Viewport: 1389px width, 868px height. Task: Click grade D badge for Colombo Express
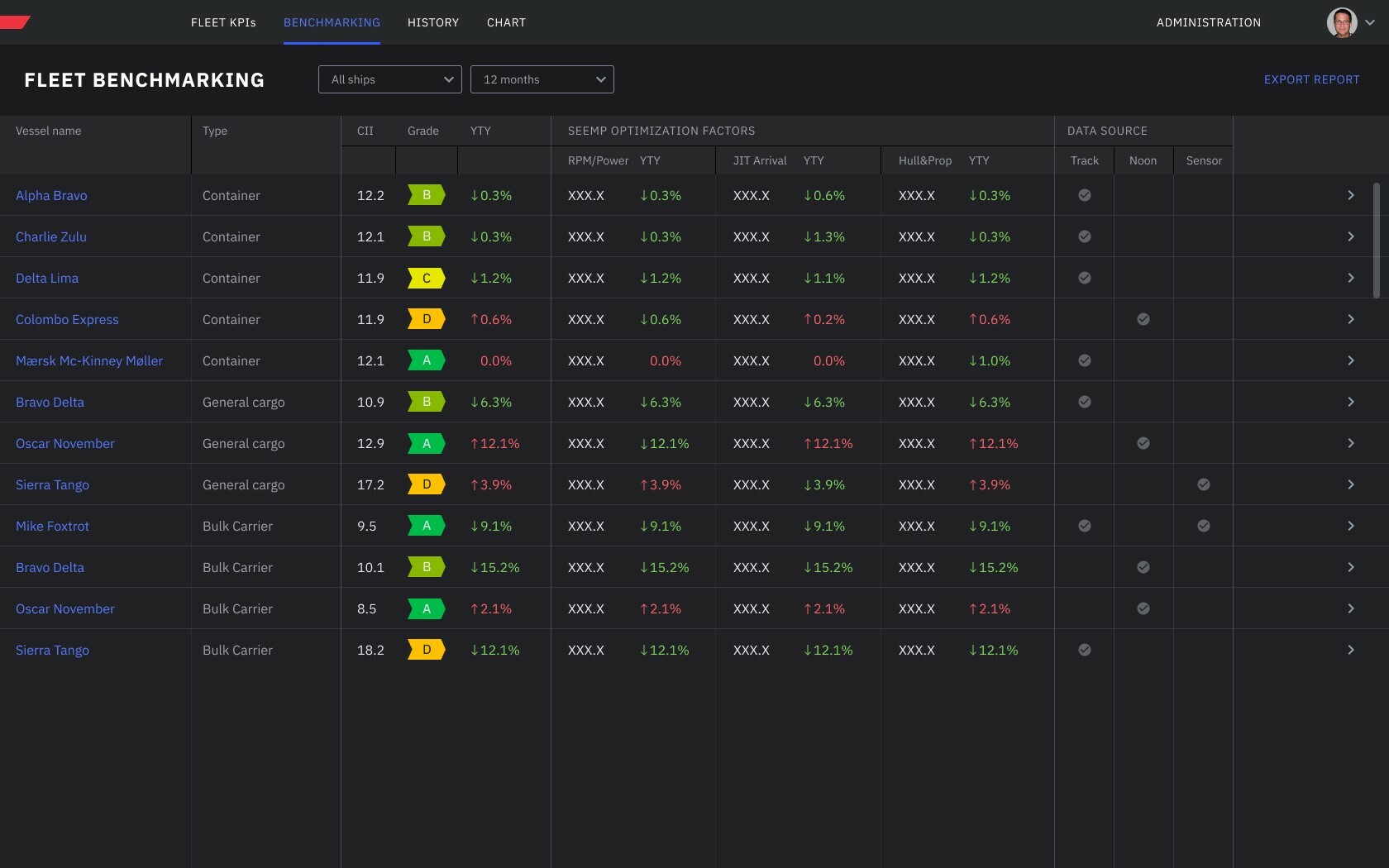pyautogui.click(x=426, y=319)
